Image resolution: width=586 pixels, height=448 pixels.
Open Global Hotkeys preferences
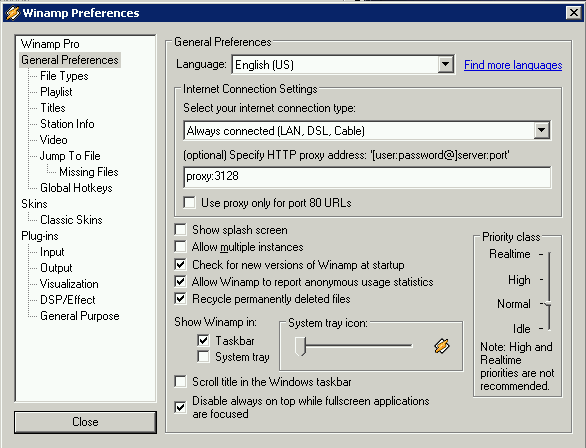coord(76,188)
